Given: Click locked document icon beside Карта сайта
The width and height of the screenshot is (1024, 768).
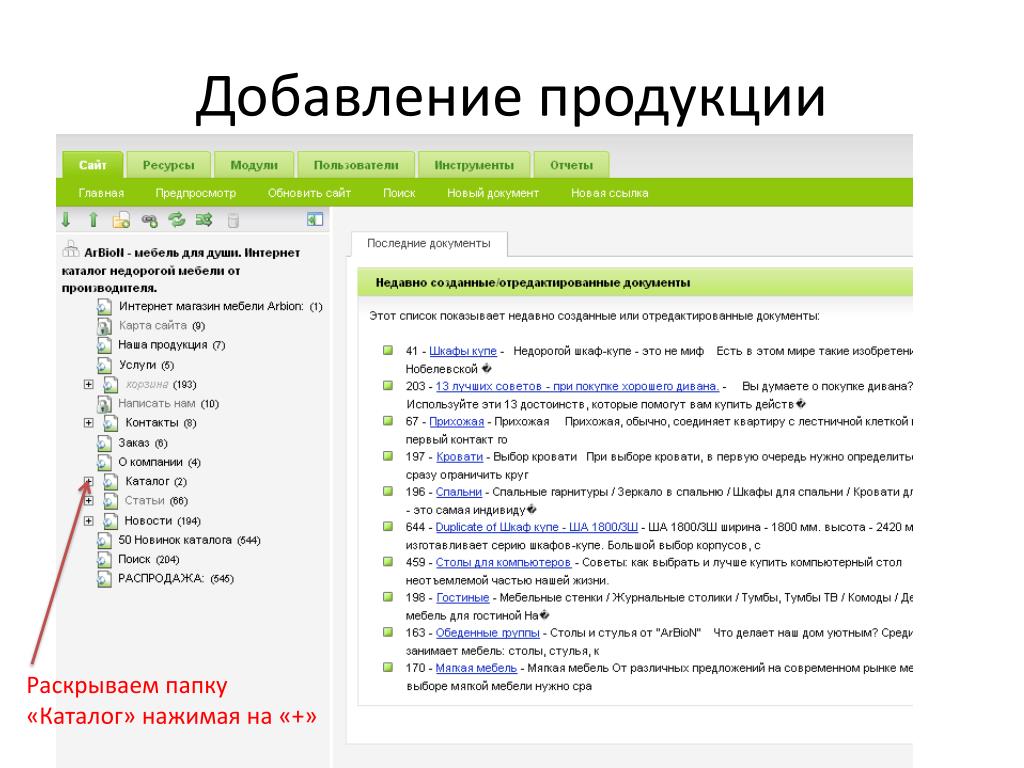Looking at the screenshot, I should [x=104, y=326].
